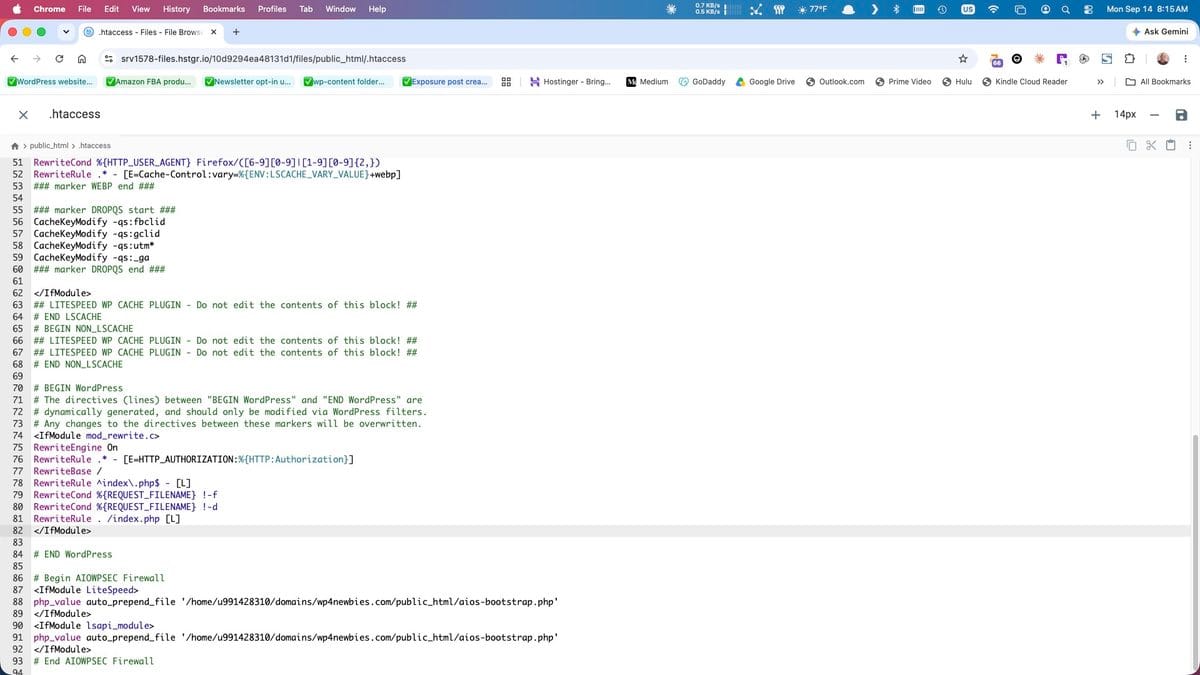The image size is (1200, 675).
Task: Open the History menu
Action: coord(176,9)
